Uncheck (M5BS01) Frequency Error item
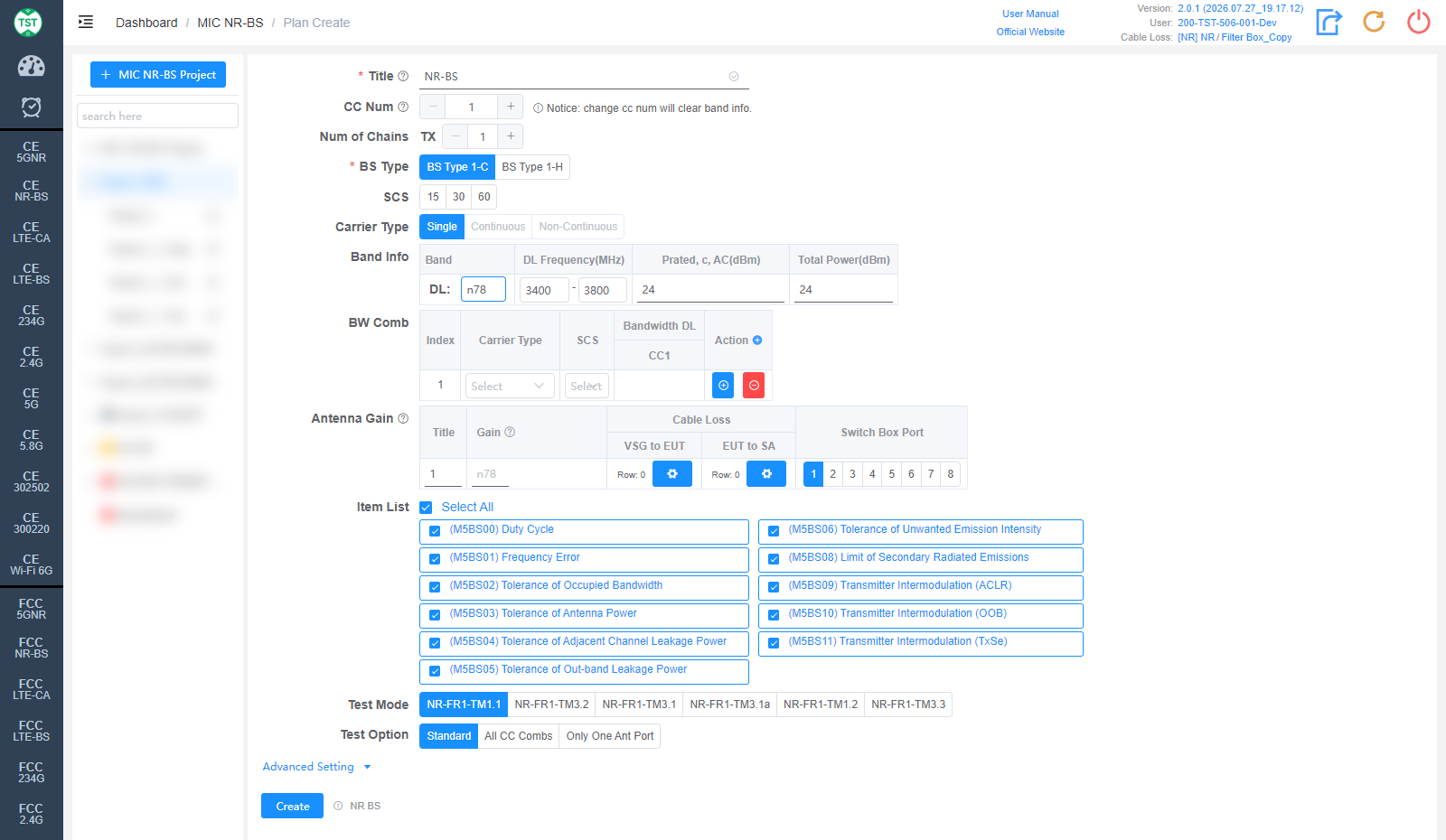Viewport: 1446px width, 840px height. tap(435, 559)
